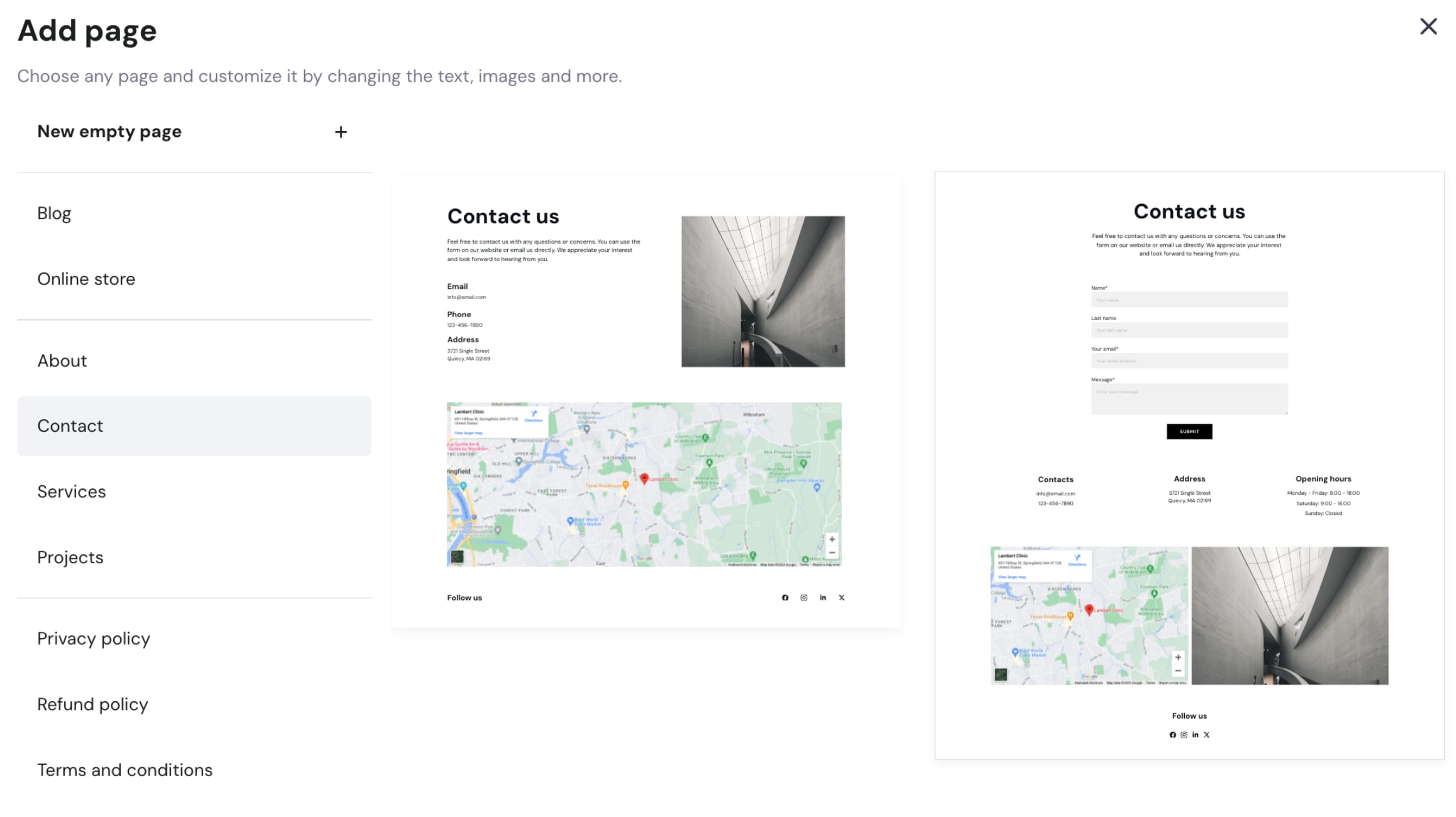Viewport: 1456px width, 817px height.
Task: Click the Facebook icon under Follow us, second template
Action: pos(1172,734)
